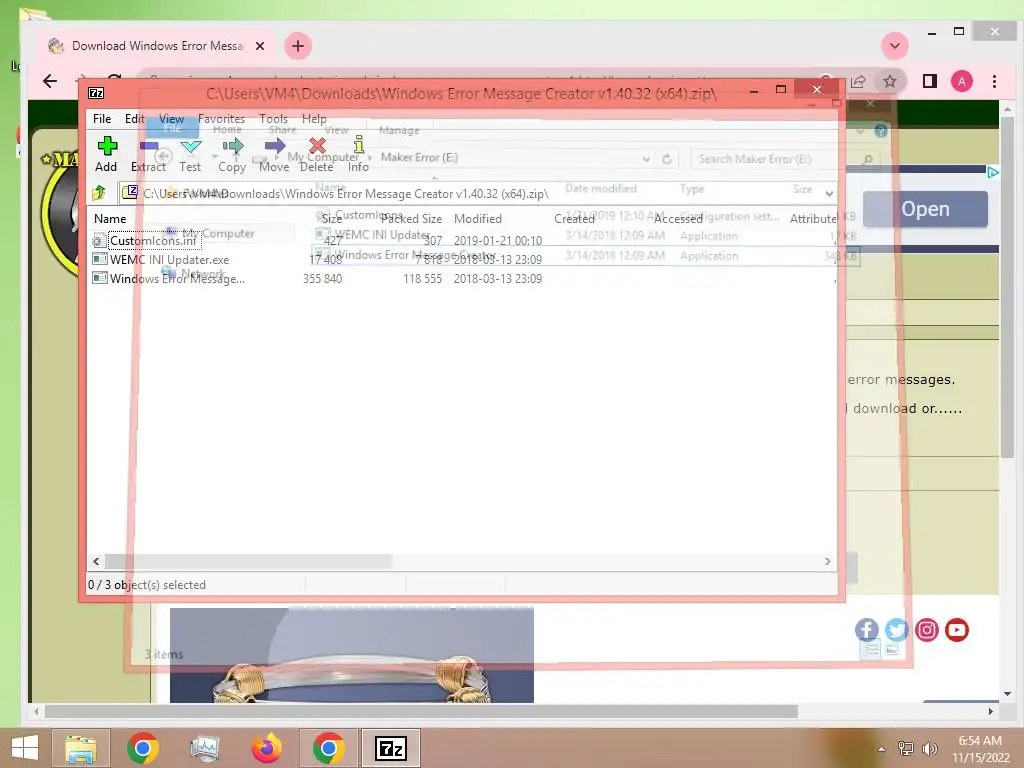Click the Open button on the webpage
1024x768 pixels.
[x=925, y=209]
